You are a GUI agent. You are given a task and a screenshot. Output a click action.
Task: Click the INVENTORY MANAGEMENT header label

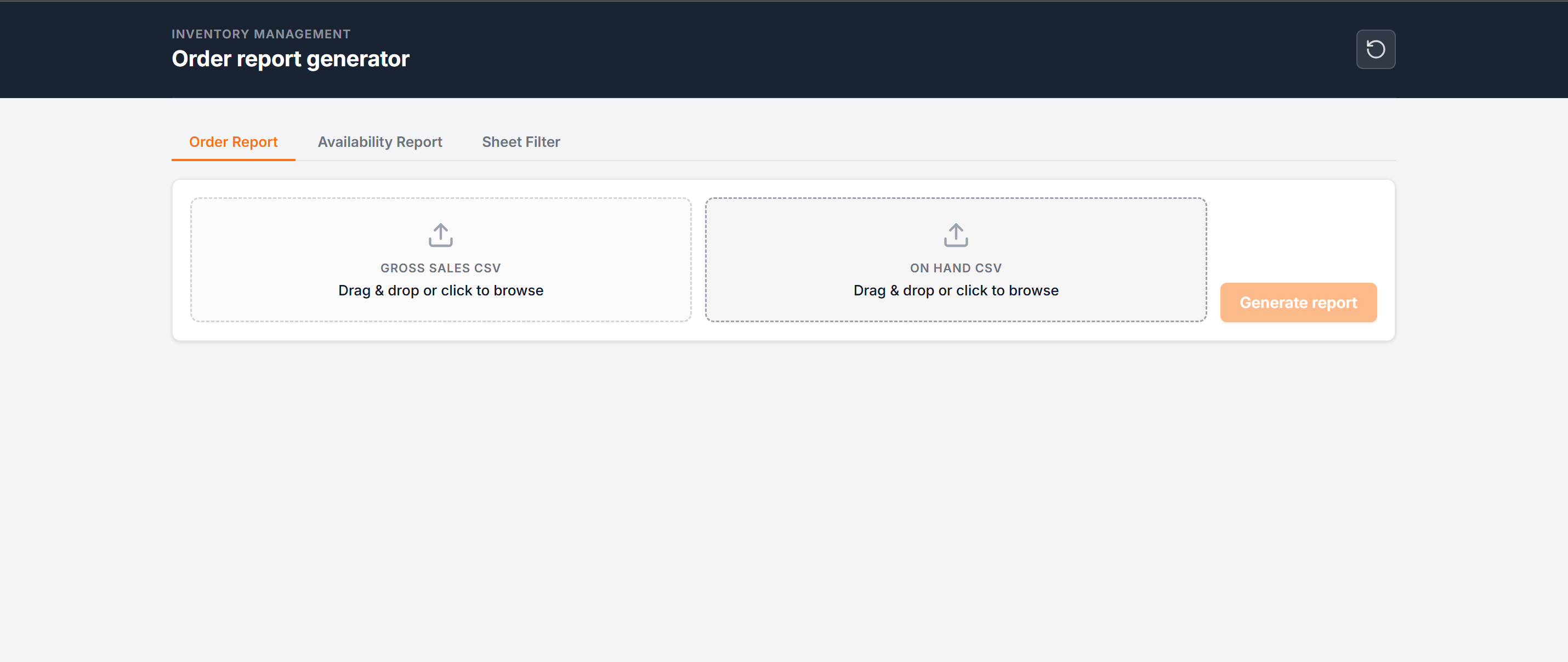[x=261, y=34]
